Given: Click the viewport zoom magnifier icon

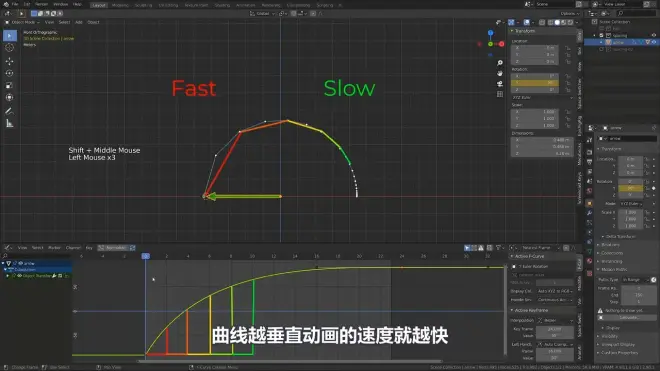Looking at the screenshot, I should point(500,63).
